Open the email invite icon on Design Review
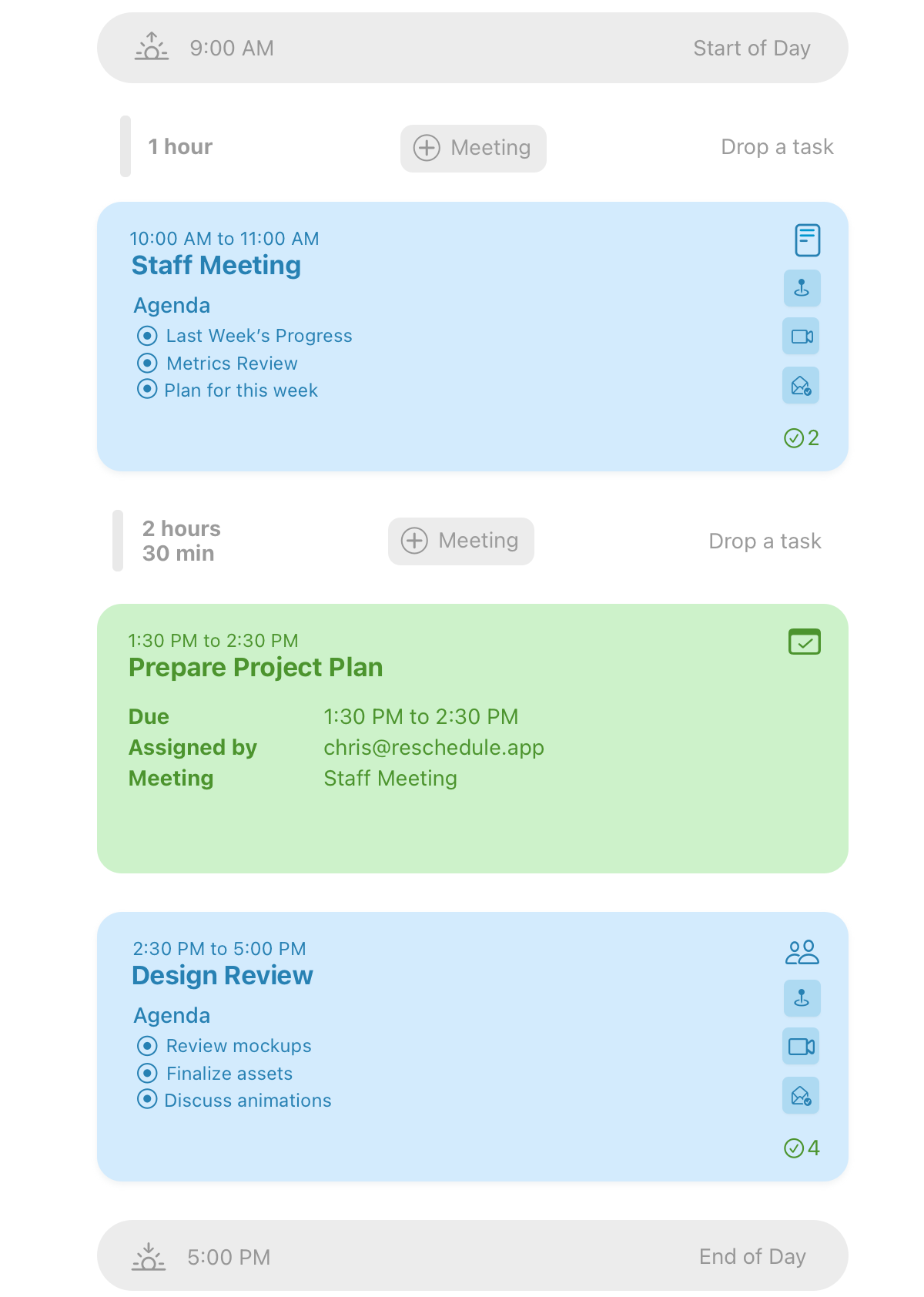This screenshot has width=924, height=1297. click(x=802, y=1095)
